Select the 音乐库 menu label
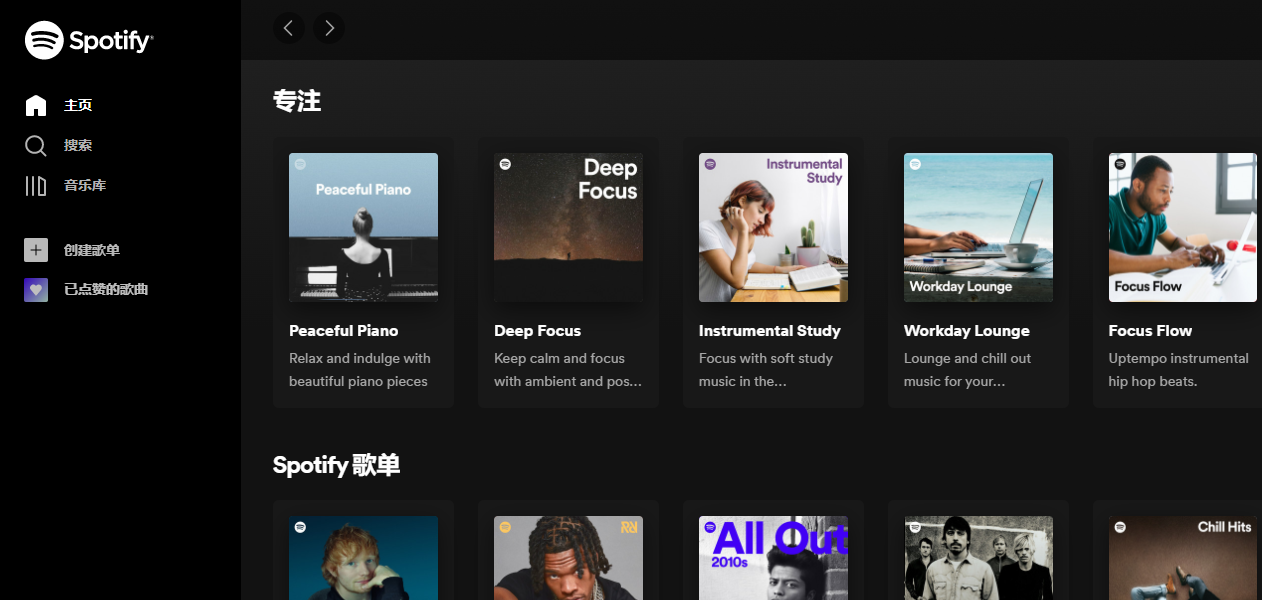The image size is (1262, 600). [85, 185]
